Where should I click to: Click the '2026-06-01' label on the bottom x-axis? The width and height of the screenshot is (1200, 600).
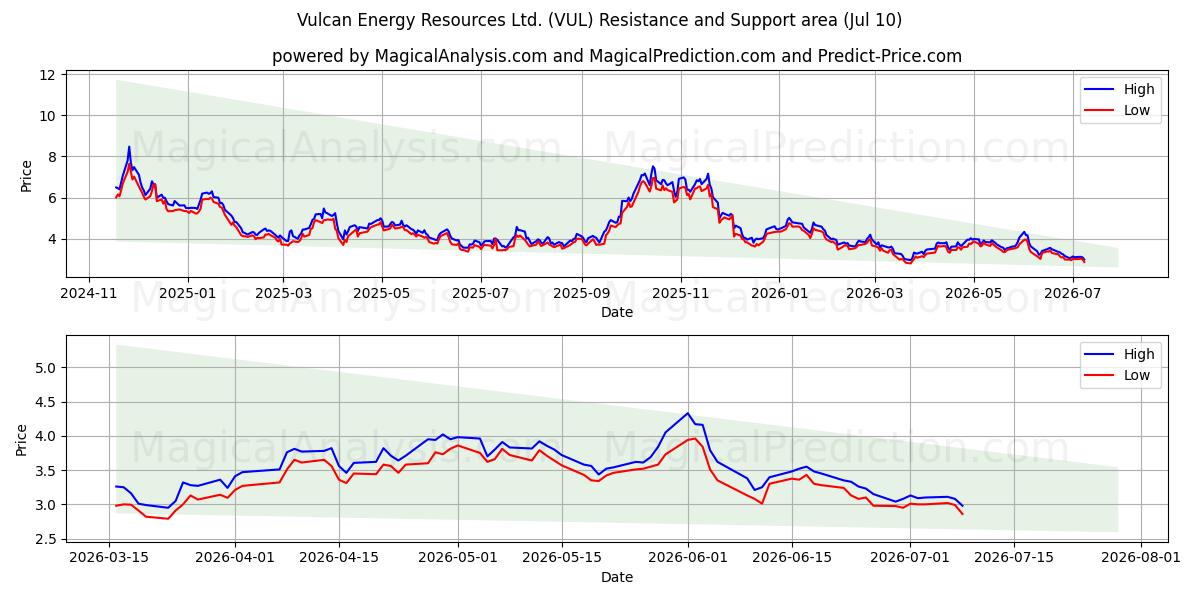[687, 559]
